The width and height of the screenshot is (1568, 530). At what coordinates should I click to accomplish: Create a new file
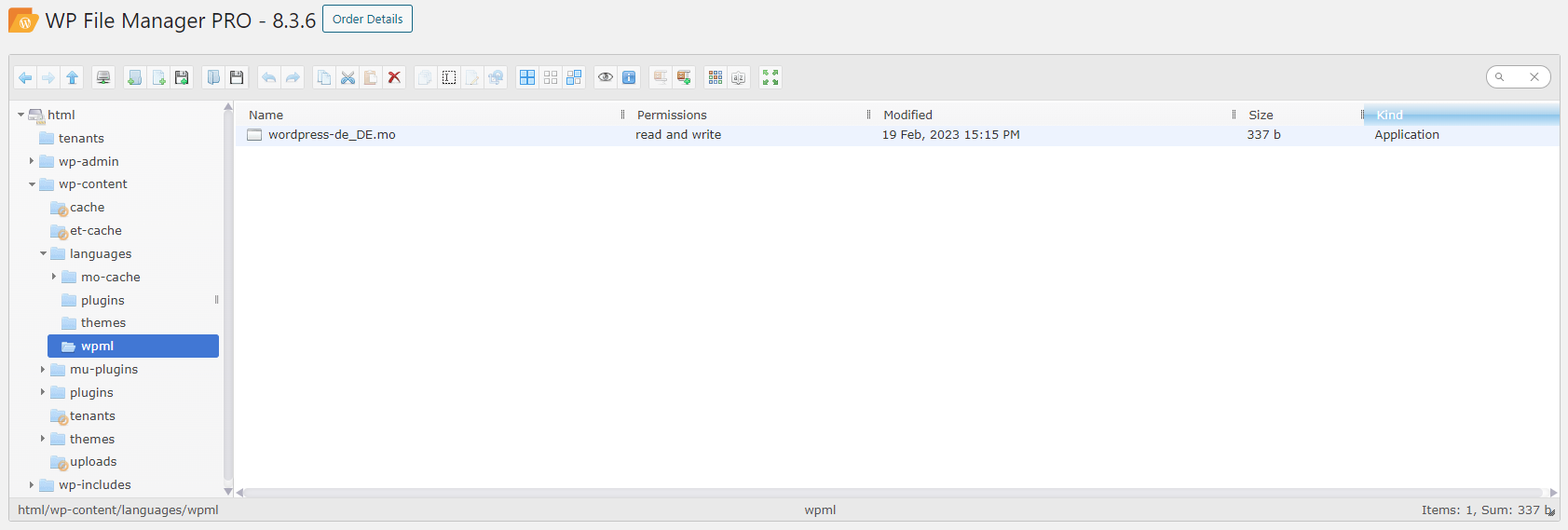pyautogui.click(x=158, y=77)
